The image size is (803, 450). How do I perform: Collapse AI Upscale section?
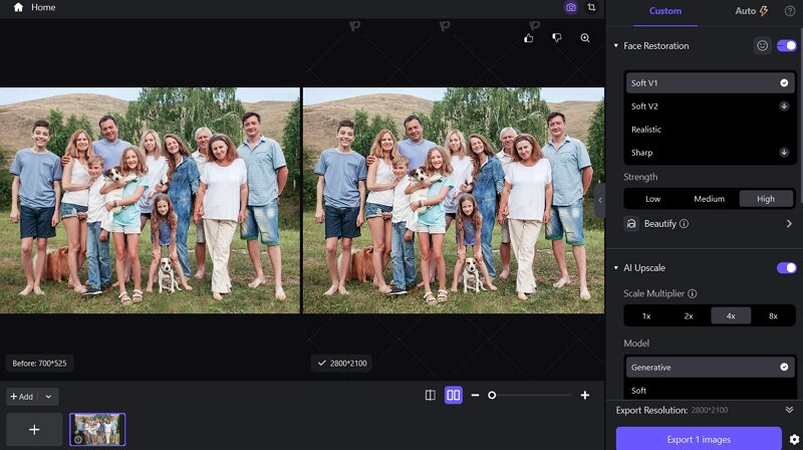coord(616,268)
